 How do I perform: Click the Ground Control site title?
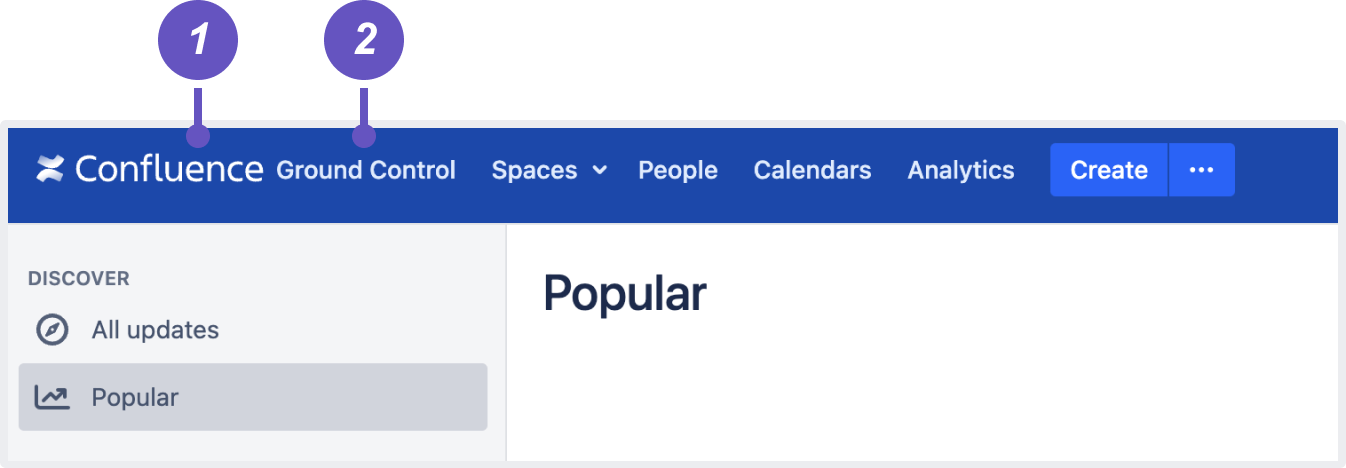point(366,170)
